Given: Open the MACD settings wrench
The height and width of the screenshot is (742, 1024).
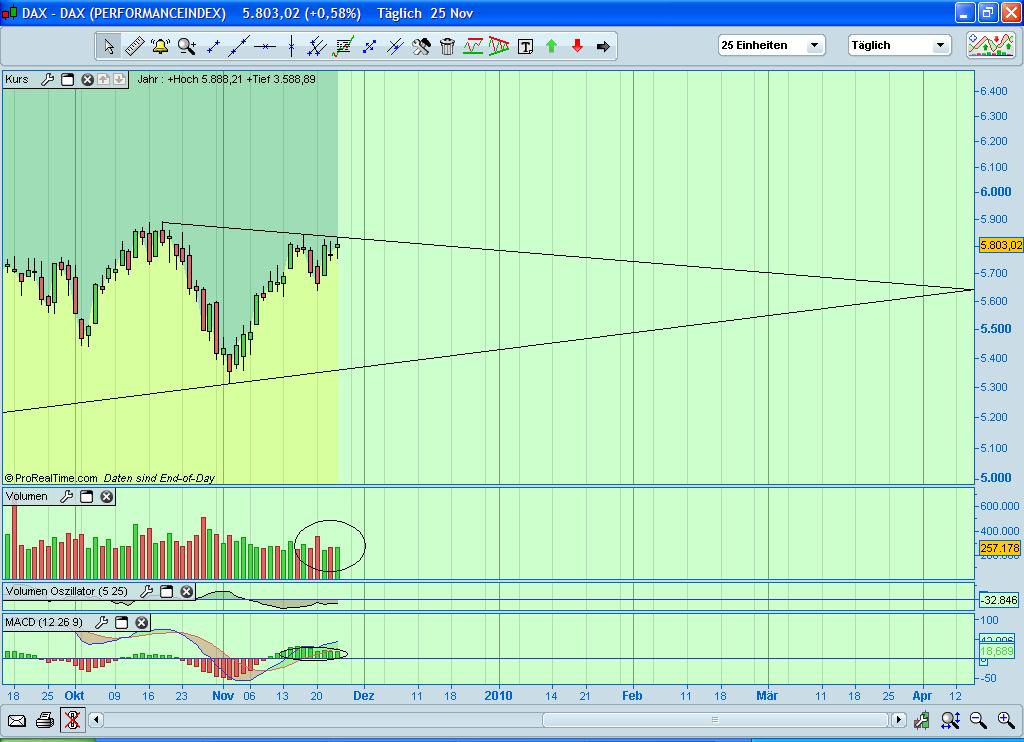Looking at the screenshot, I should [99, 622].
